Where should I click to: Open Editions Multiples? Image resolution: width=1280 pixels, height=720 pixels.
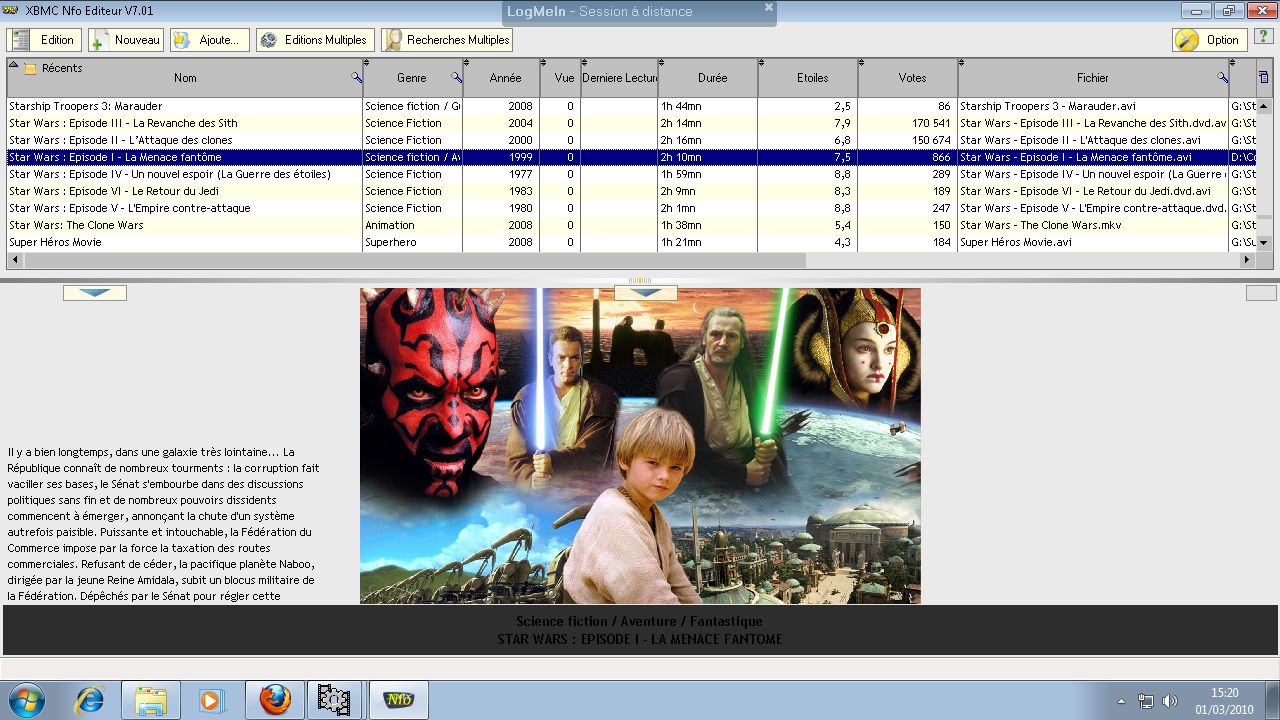(x=315, y=40)
